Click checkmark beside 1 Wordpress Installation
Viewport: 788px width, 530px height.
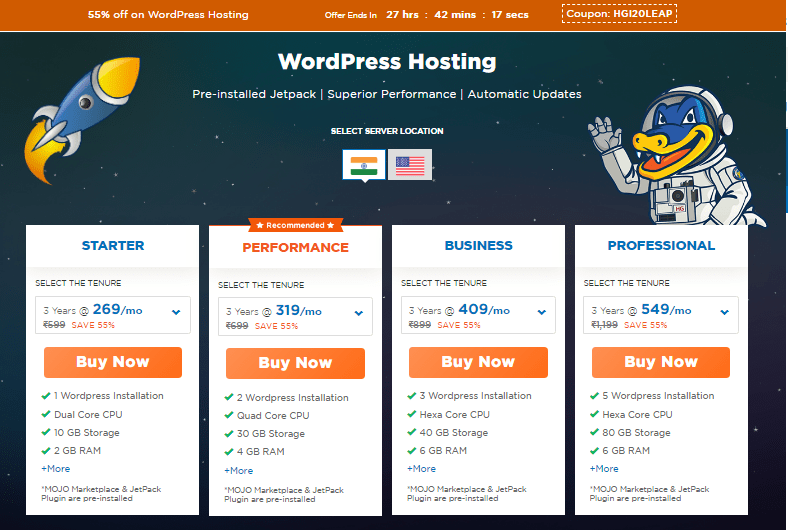tap(46, 395)
